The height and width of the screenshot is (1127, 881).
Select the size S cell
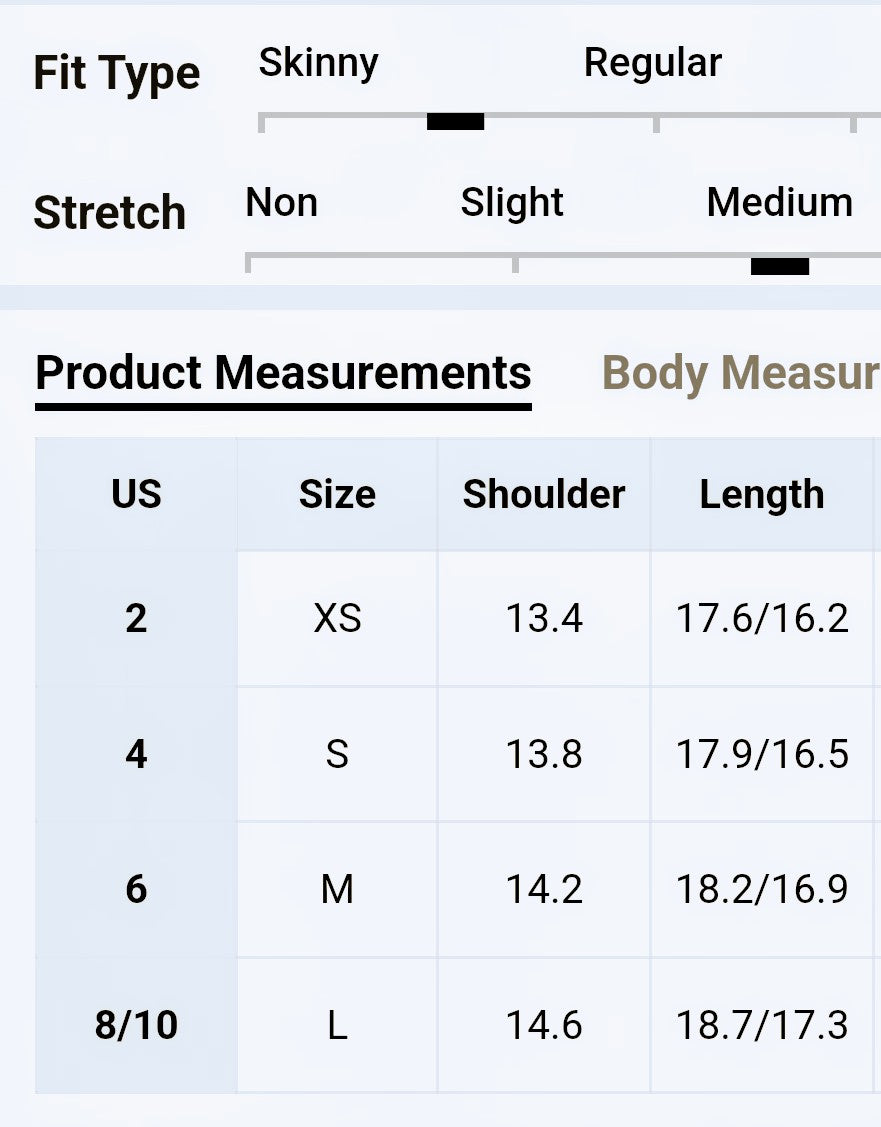(x=337, y=754)
